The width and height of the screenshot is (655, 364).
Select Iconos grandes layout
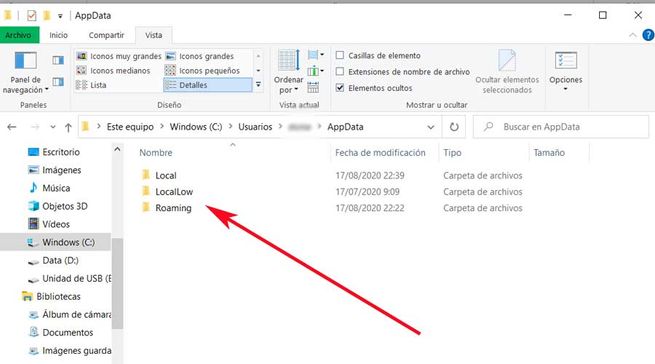(x=200, y=56)
